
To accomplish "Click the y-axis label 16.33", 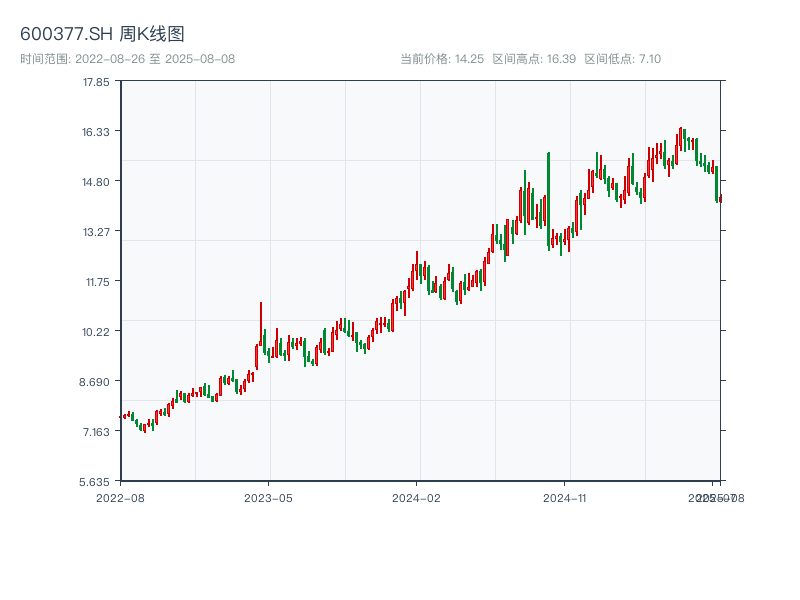I will click(x=96, y=132).
